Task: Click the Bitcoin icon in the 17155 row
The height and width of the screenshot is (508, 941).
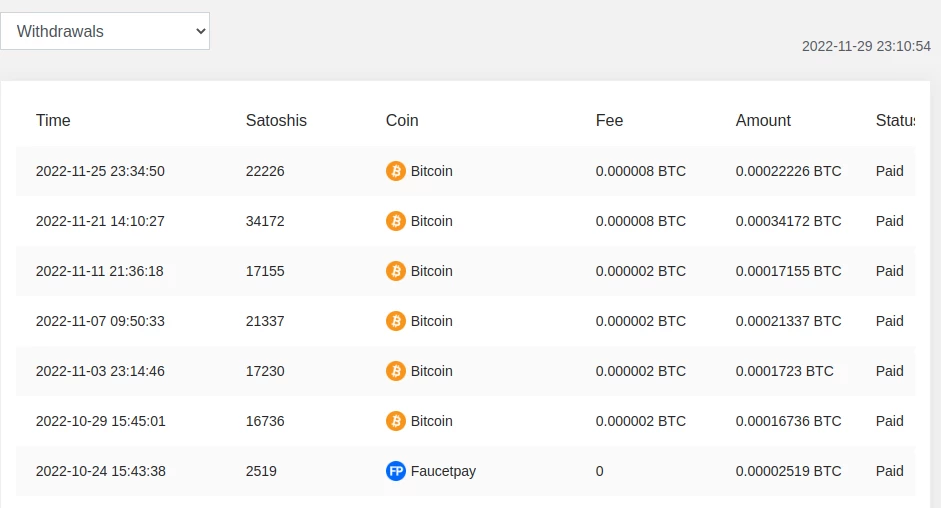Action: coord(396,271)
